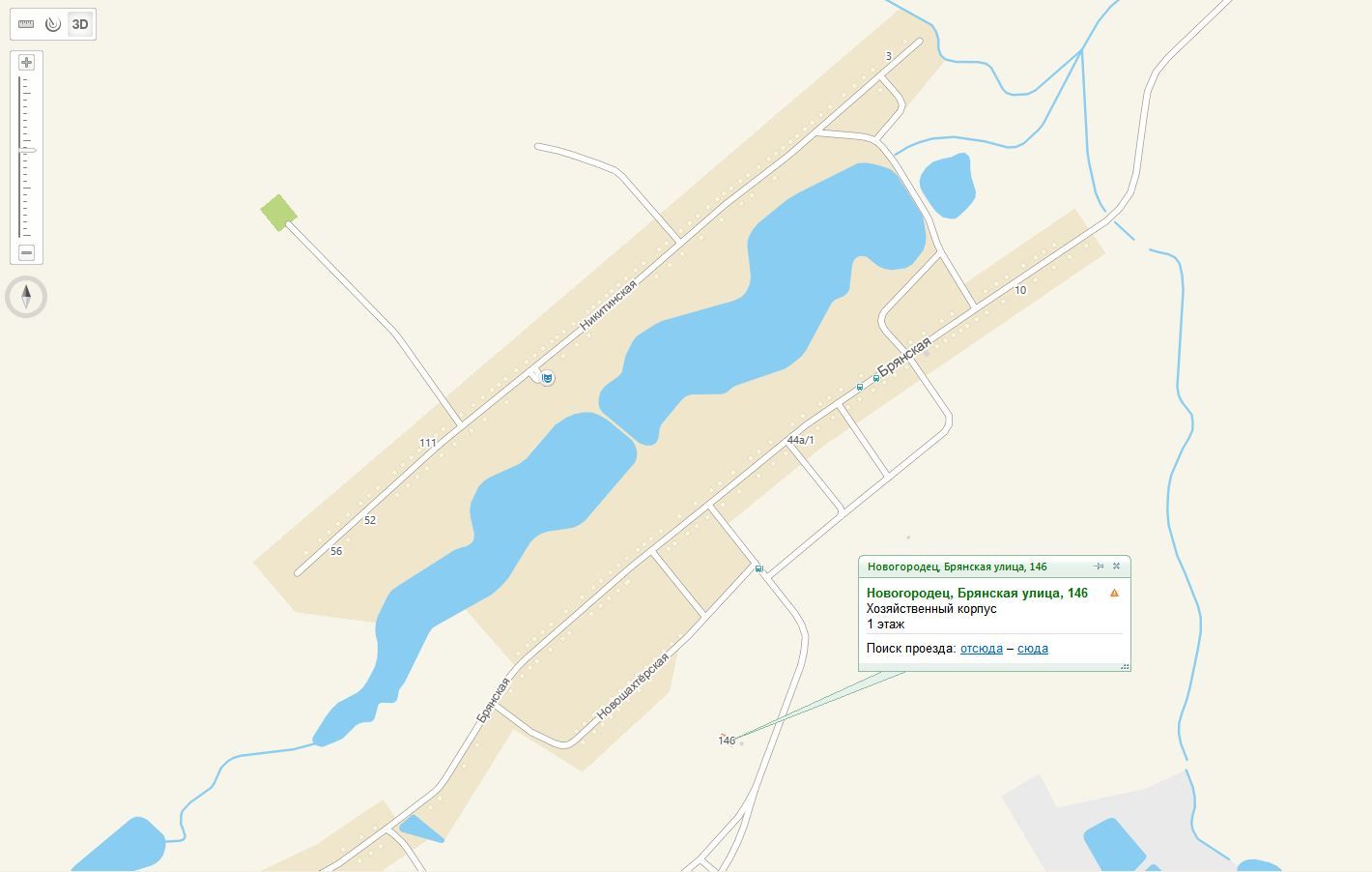Click the zoom level slider handle
This screenshot has width=1372, height=872.
point(26,150)
